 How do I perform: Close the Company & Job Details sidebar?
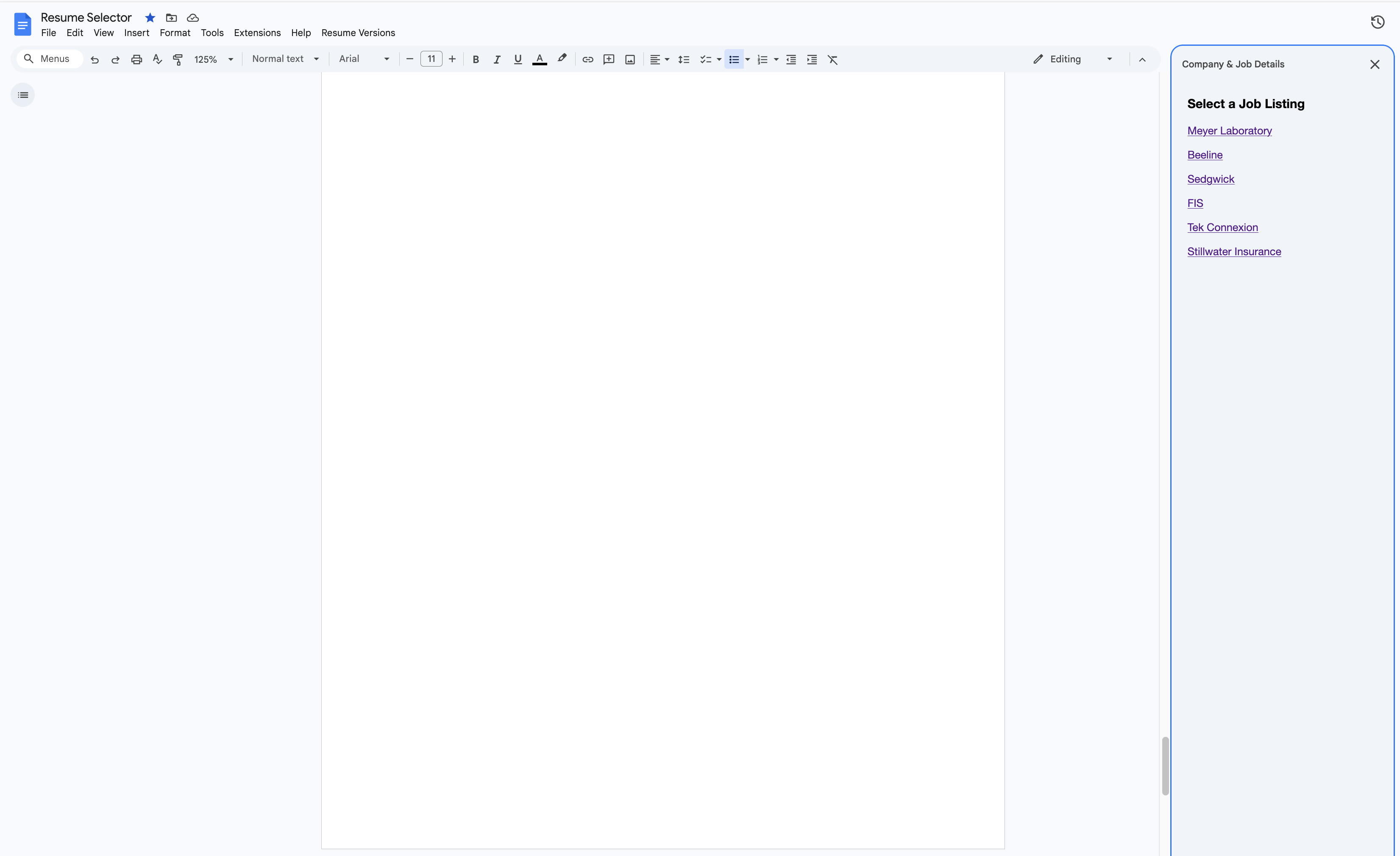pos(1375,65)
